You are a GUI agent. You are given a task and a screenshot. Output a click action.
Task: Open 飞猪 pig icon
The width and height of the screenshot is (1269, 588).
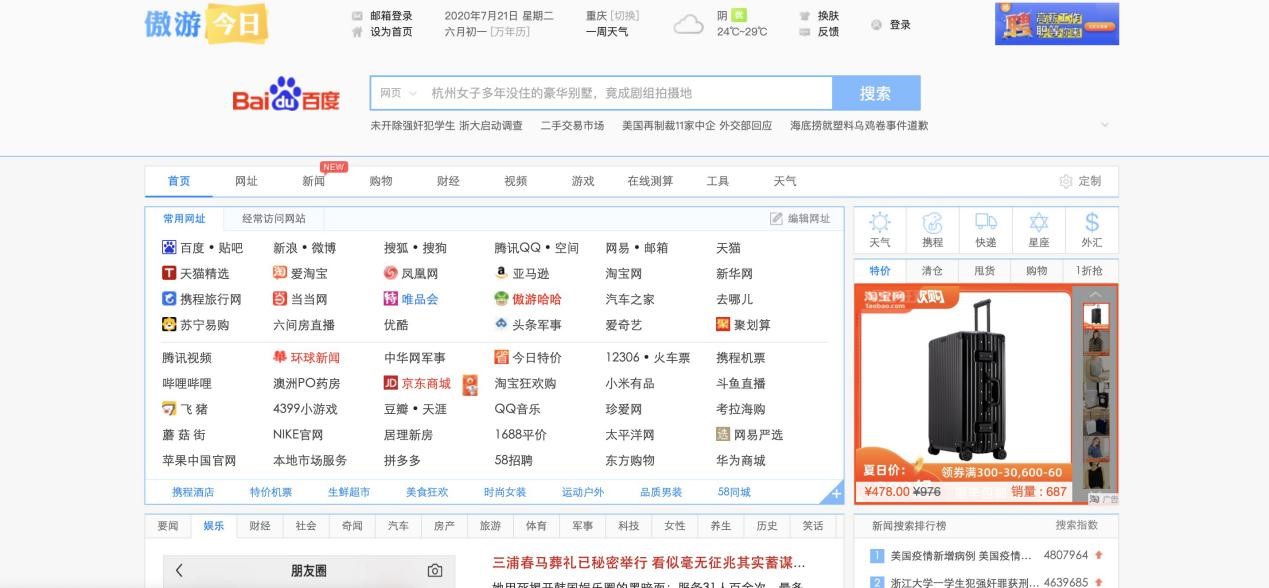pyautogui.click(x=169, y=408)
